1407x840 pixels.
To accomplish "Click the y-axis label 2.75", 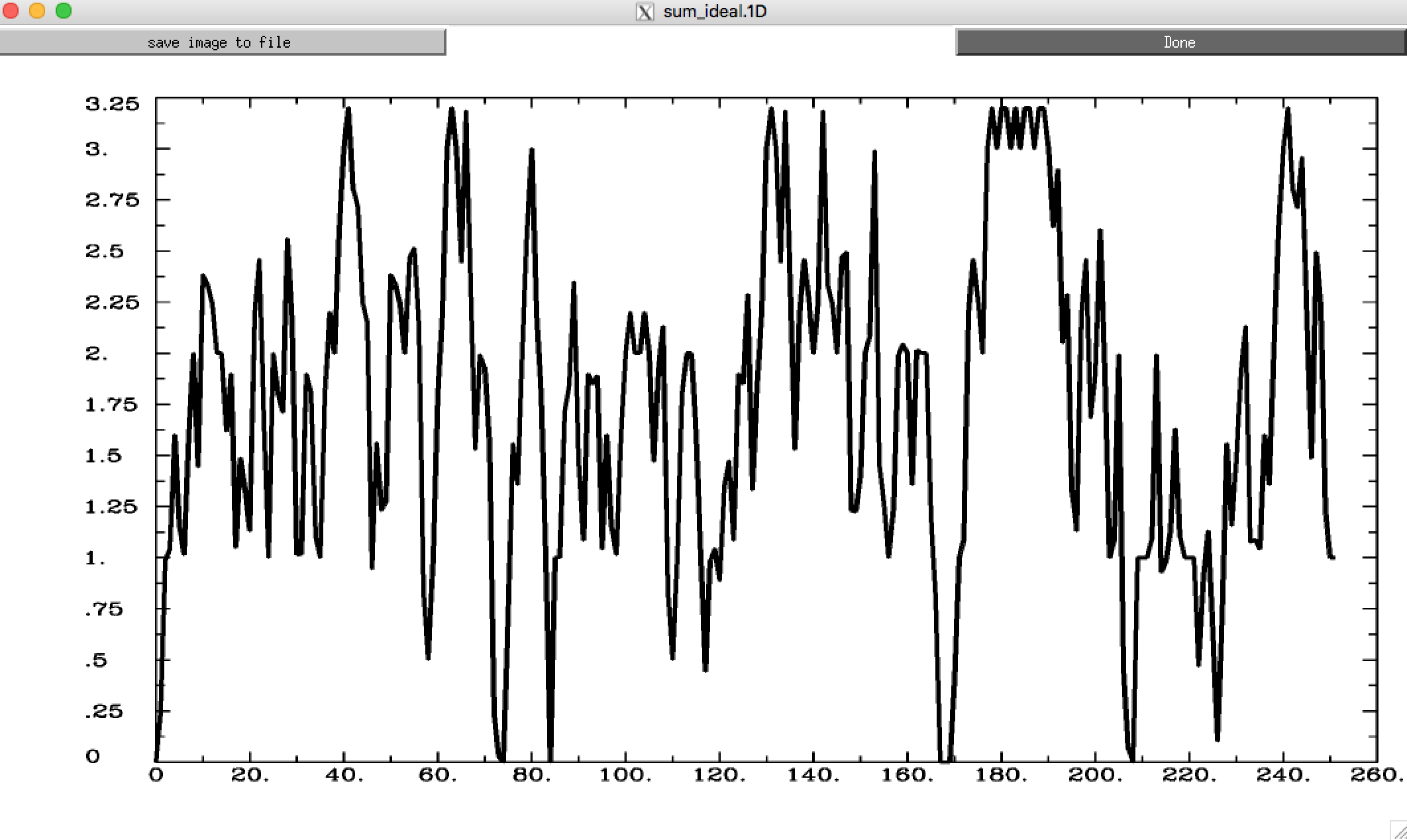I will [113, 200].
